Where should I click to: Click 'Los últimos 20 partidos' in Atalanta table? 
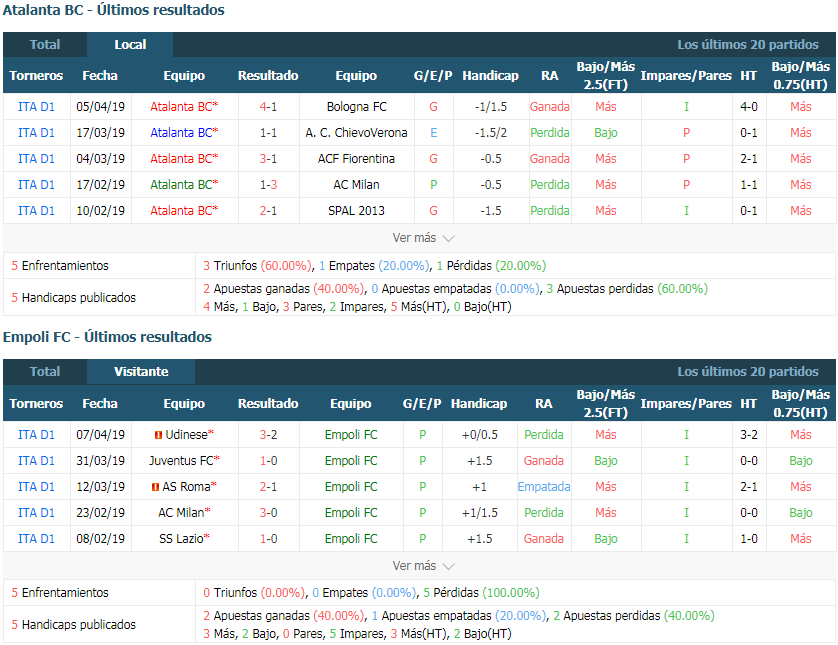click(748, 44)
